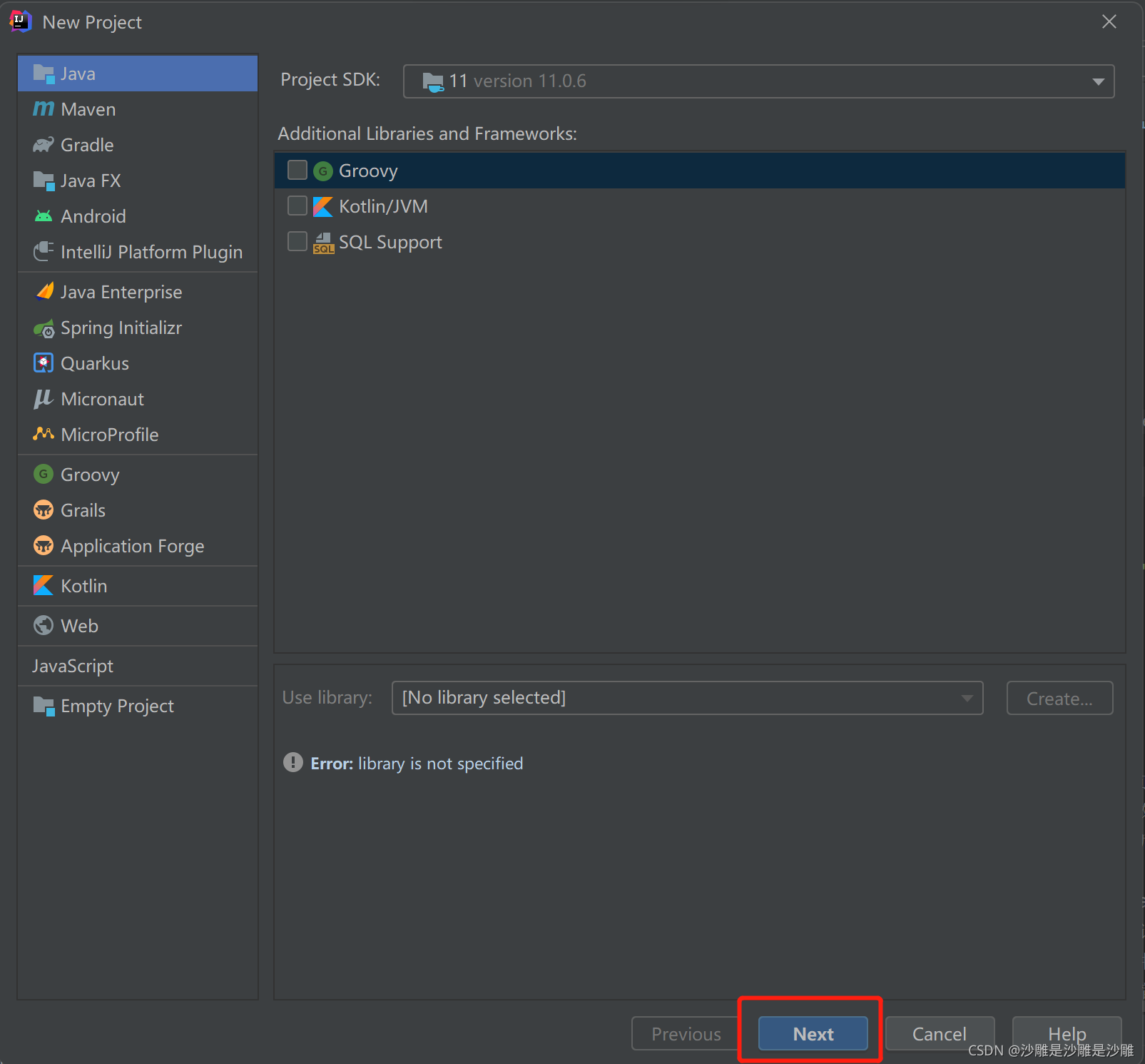Click the Gradle elephant icon
This screenshot has height=1064, width=1145.
[x=44, y=145]
